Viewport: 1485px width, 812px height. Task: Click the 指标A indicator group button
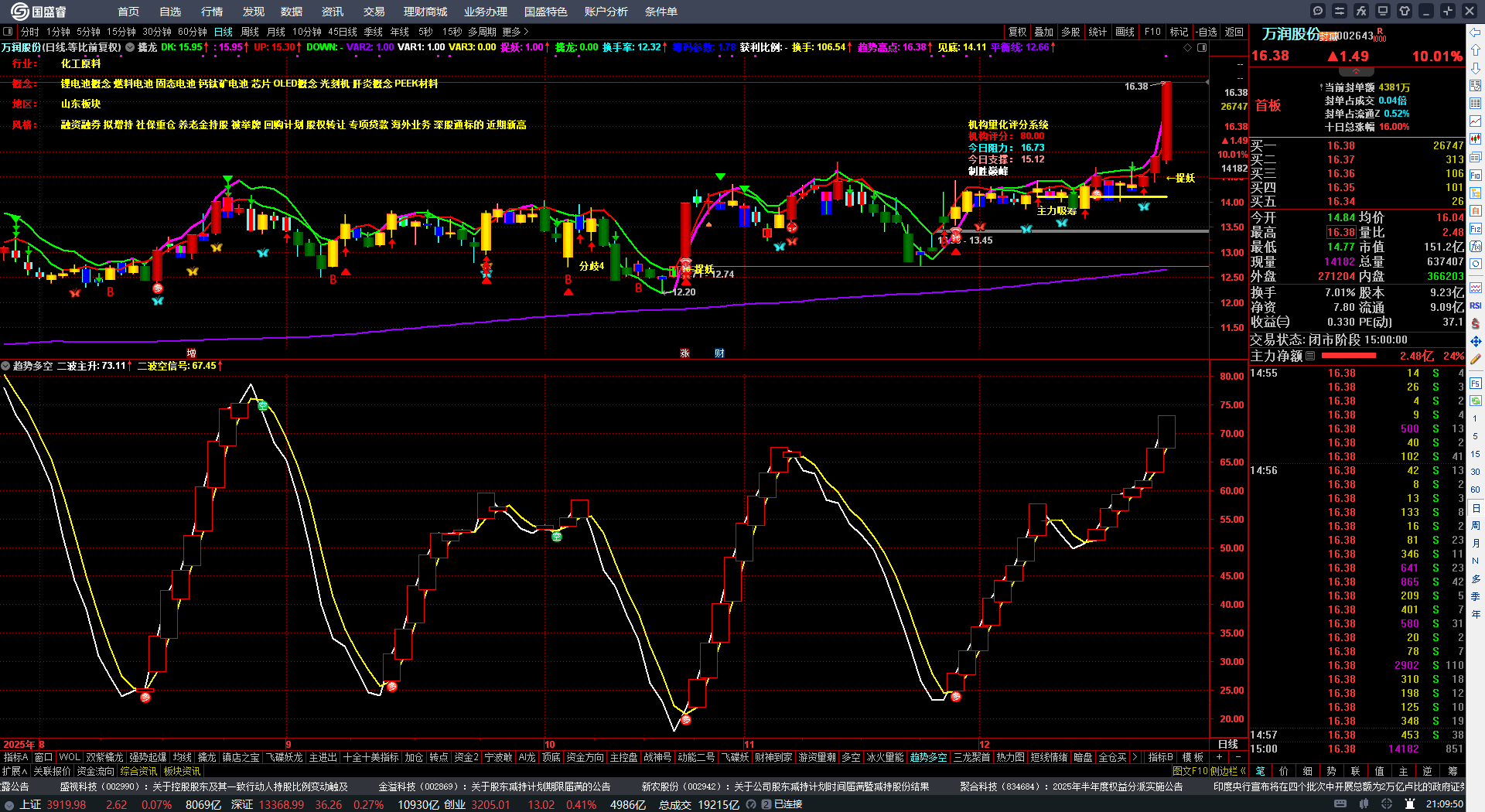click(x=15, y=757)
